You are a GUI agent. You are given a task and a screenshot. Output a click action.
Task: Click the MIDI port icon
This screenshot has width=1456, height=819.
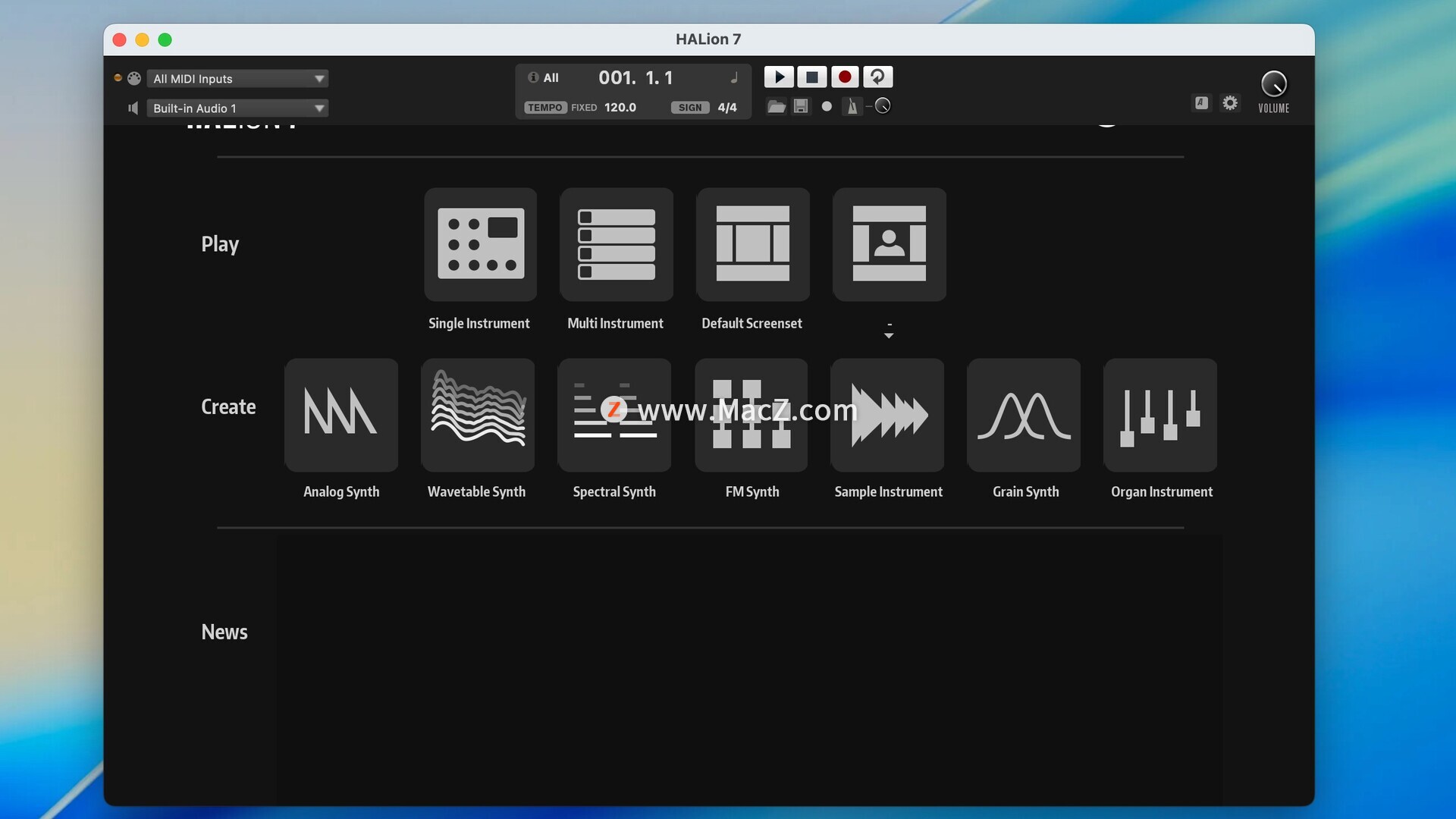point(134,78)
